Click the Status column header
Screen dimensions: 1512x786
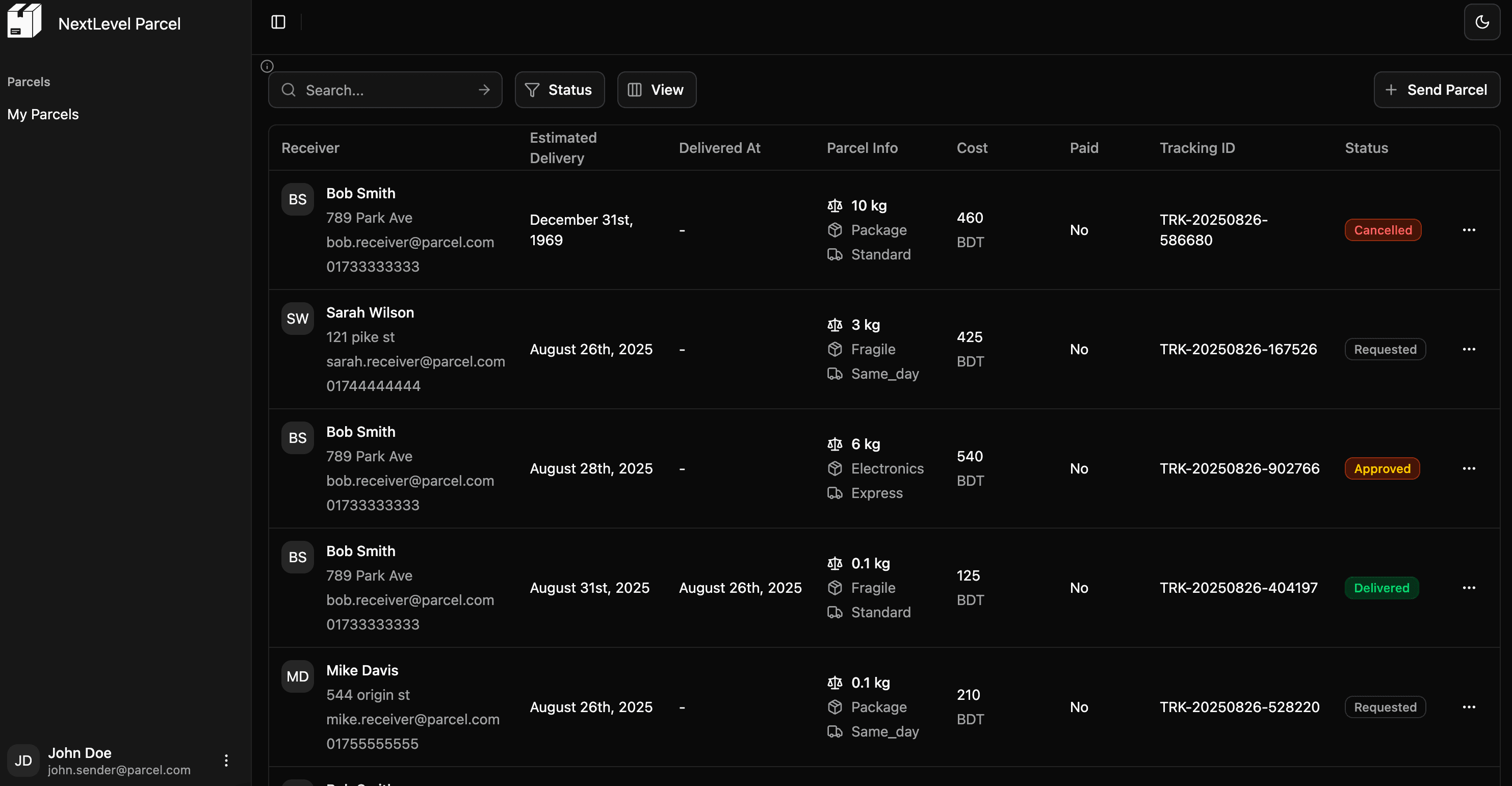click(x=1366, y=148)
